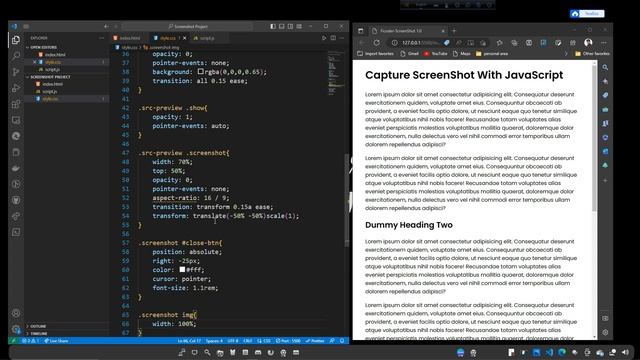Viewport: 640px width, 360px height.
Task: Close style.css in Open Editors list
Action: pos(34,62)
